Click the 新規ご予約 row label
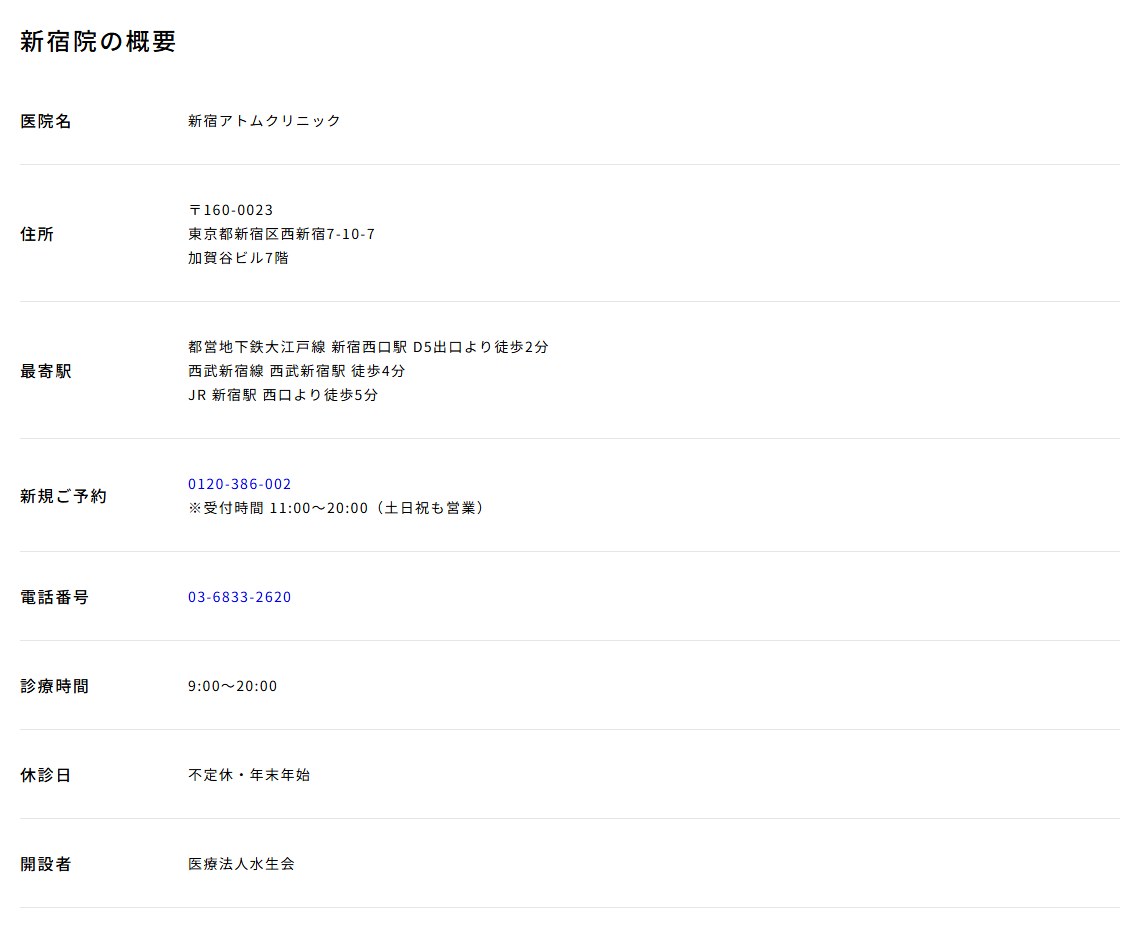 coord(63,497)
